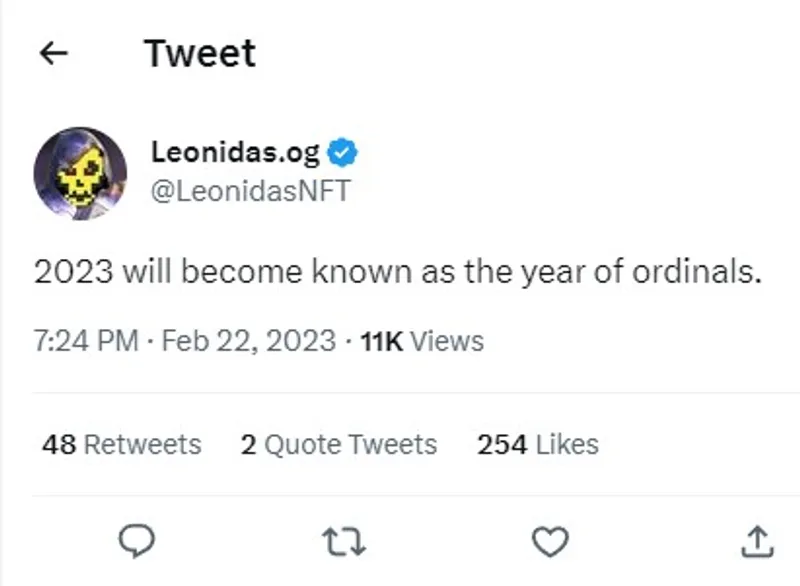The image size is (800, 586).
Task: View the 2 Quote Tweets list
Action: tap(339, 445)
